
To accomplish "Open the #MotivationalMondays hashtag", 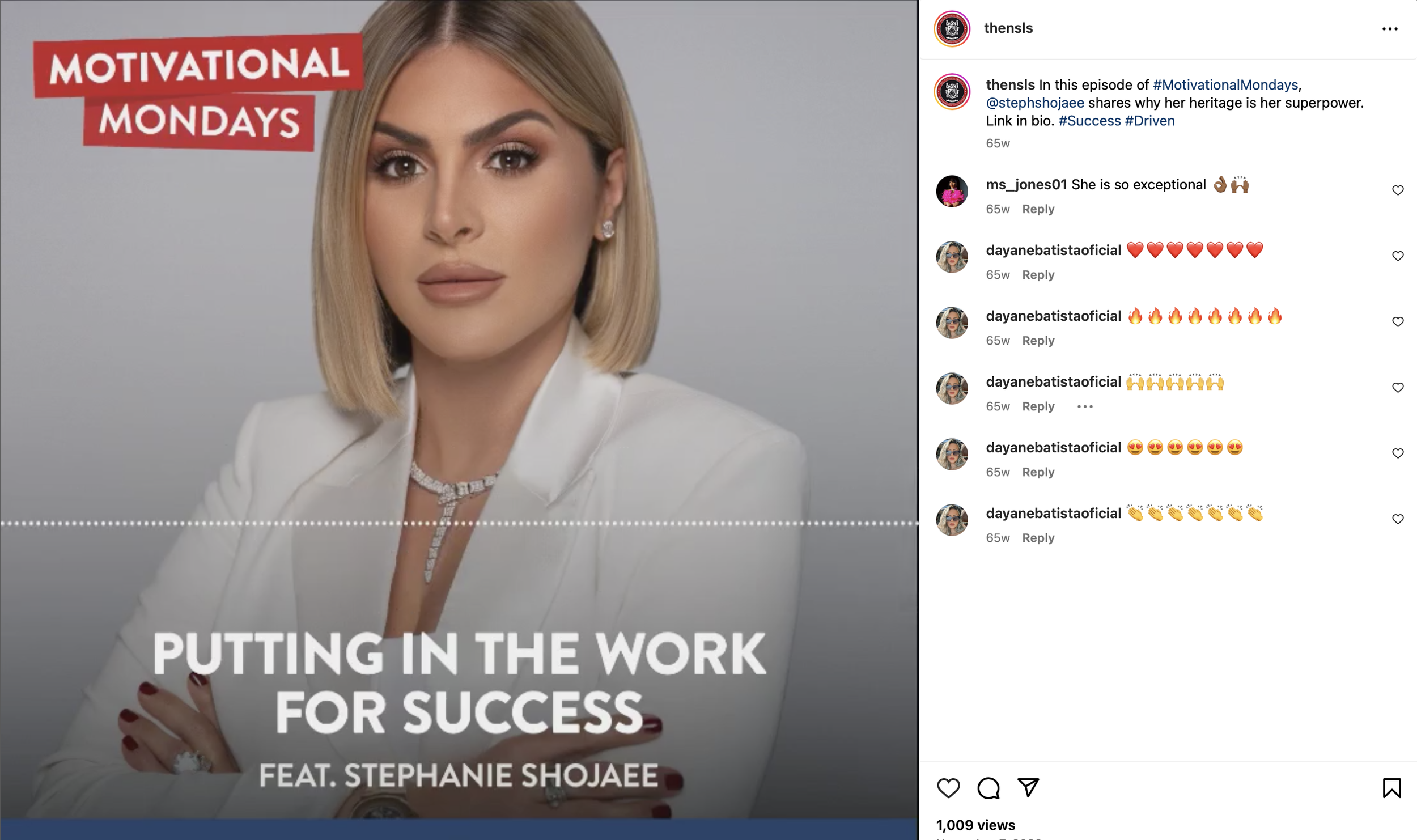I will click(x=1225, y=85).
